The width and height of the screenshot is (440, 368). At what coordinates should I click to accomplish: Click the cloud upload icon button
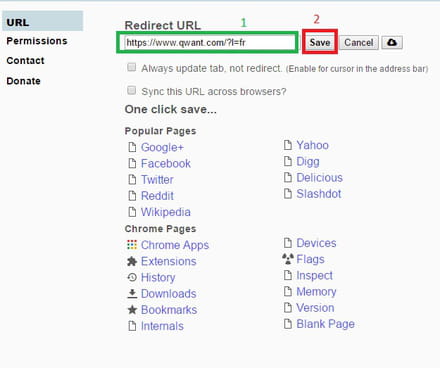tap(392, 42)
